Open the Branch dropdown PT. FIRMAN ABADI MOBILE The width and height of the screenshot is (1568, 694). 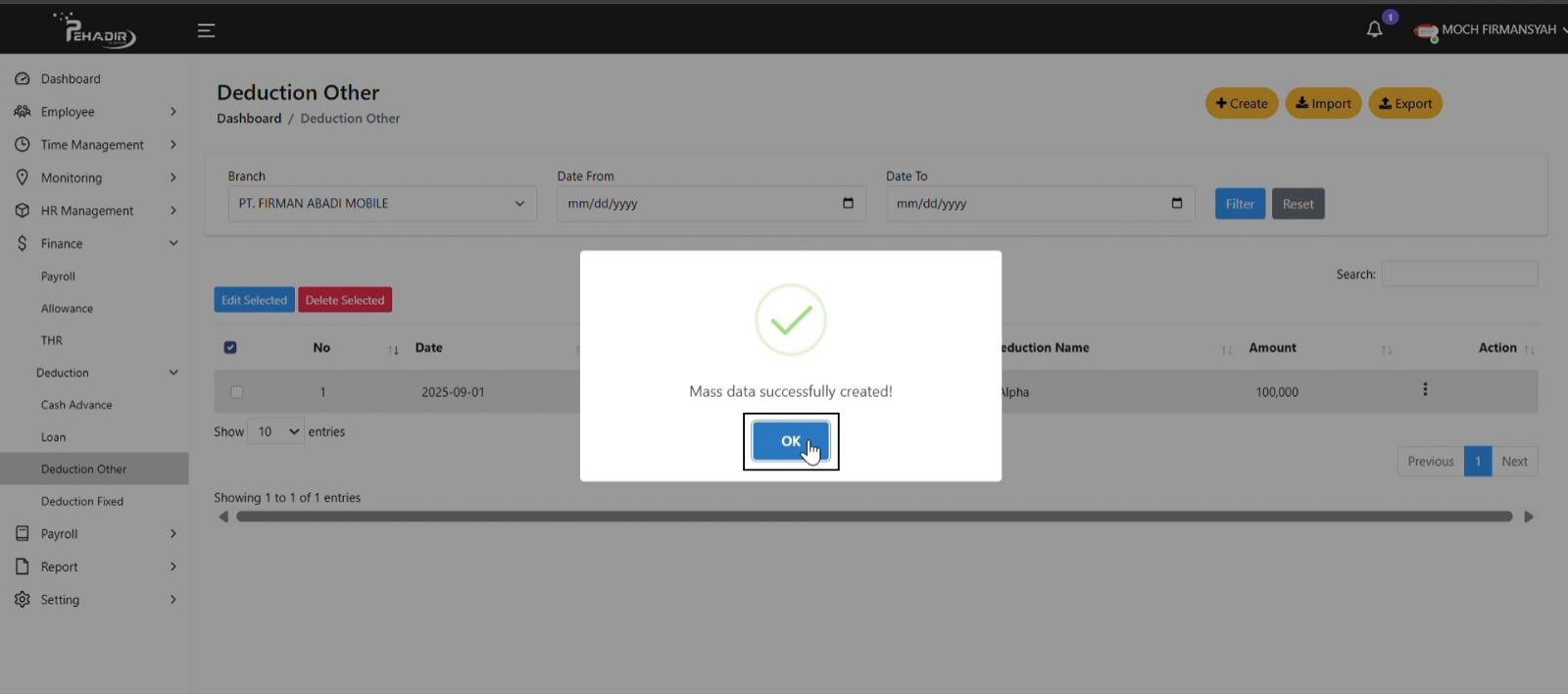[x=382, y=204]
